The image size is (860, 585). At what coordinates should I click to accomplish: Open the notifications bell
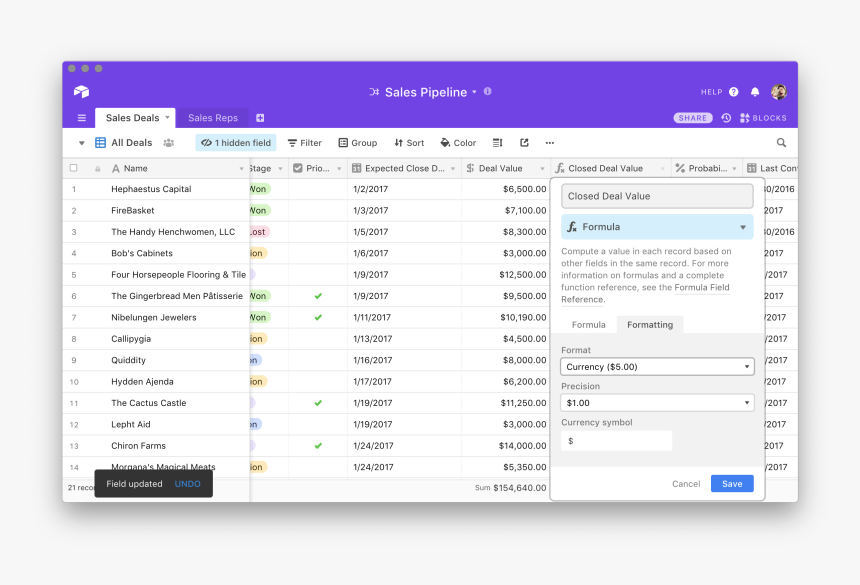pos(755,92)
